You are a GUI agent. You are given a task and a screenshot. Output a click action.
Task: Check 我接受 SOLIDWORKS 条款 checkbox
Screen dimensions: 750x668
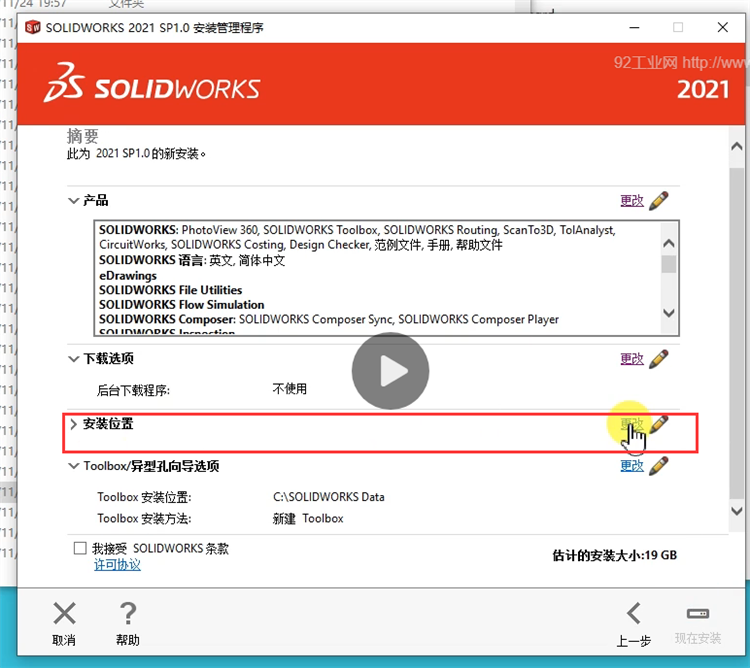(x=80, y=548)
